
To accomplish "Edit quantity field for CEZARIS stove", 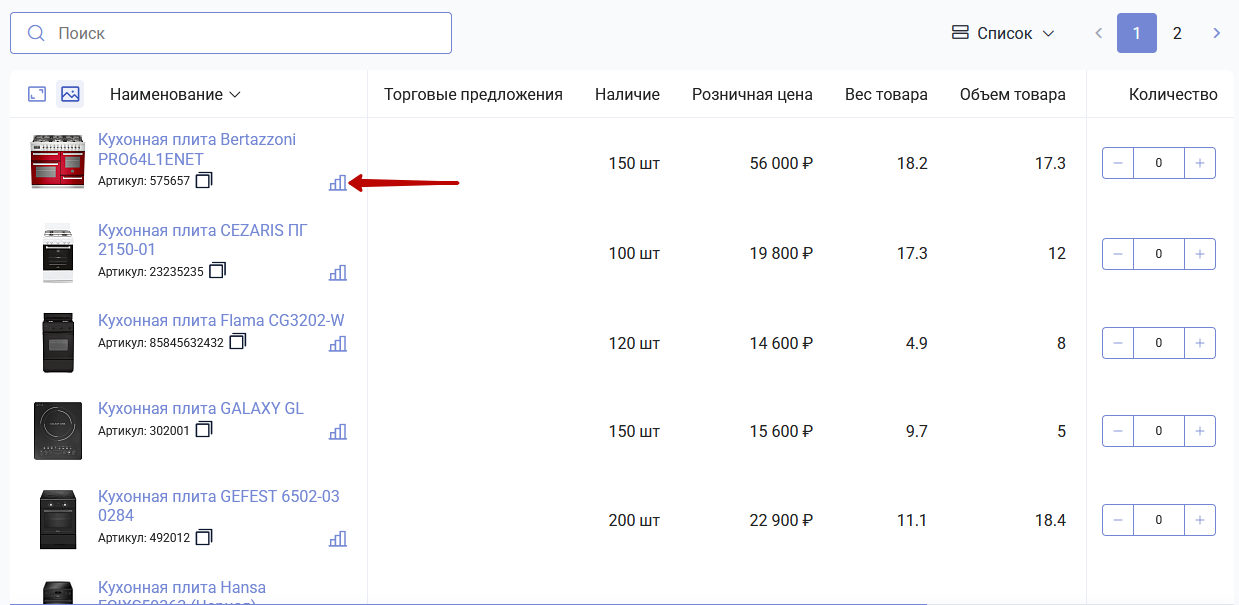I will (x=1159, y=254).
